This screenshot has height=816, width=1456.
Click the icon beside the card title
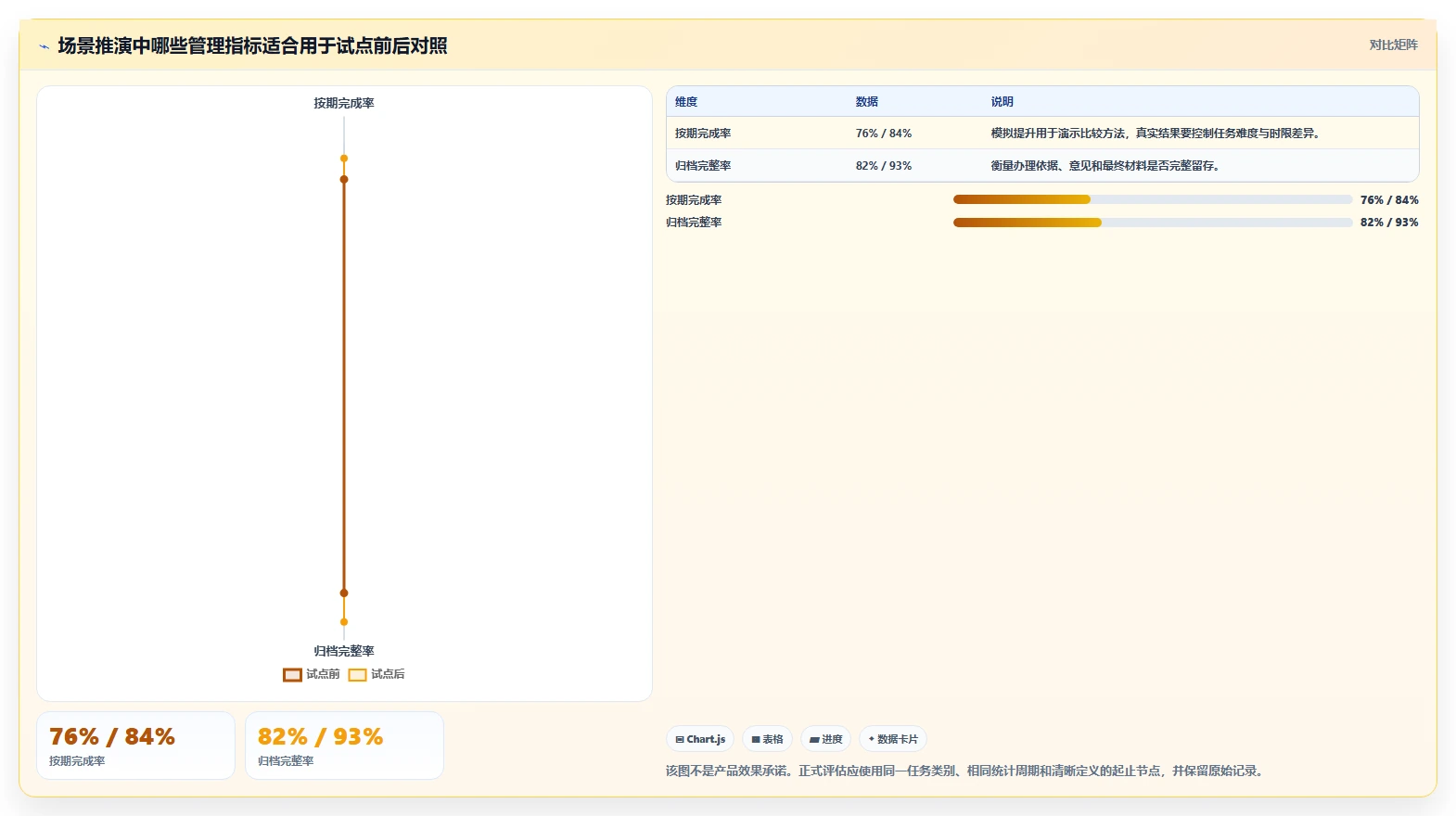click(44, 46)
